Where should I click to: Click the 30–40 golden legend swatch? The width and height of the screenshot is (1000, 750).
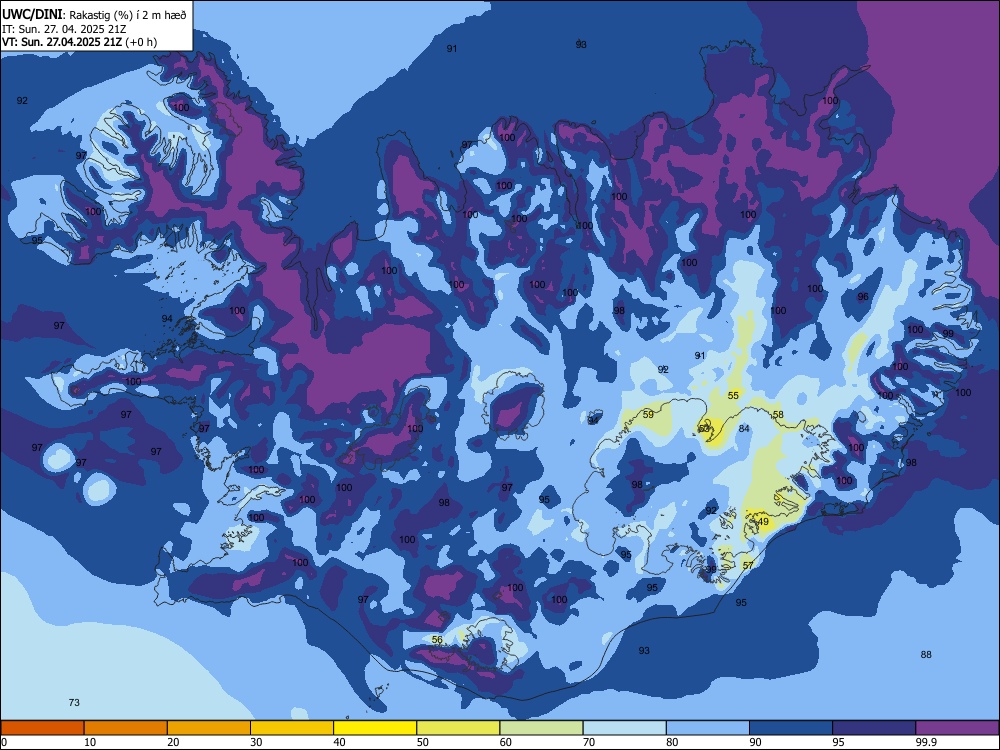pos(292,728)
